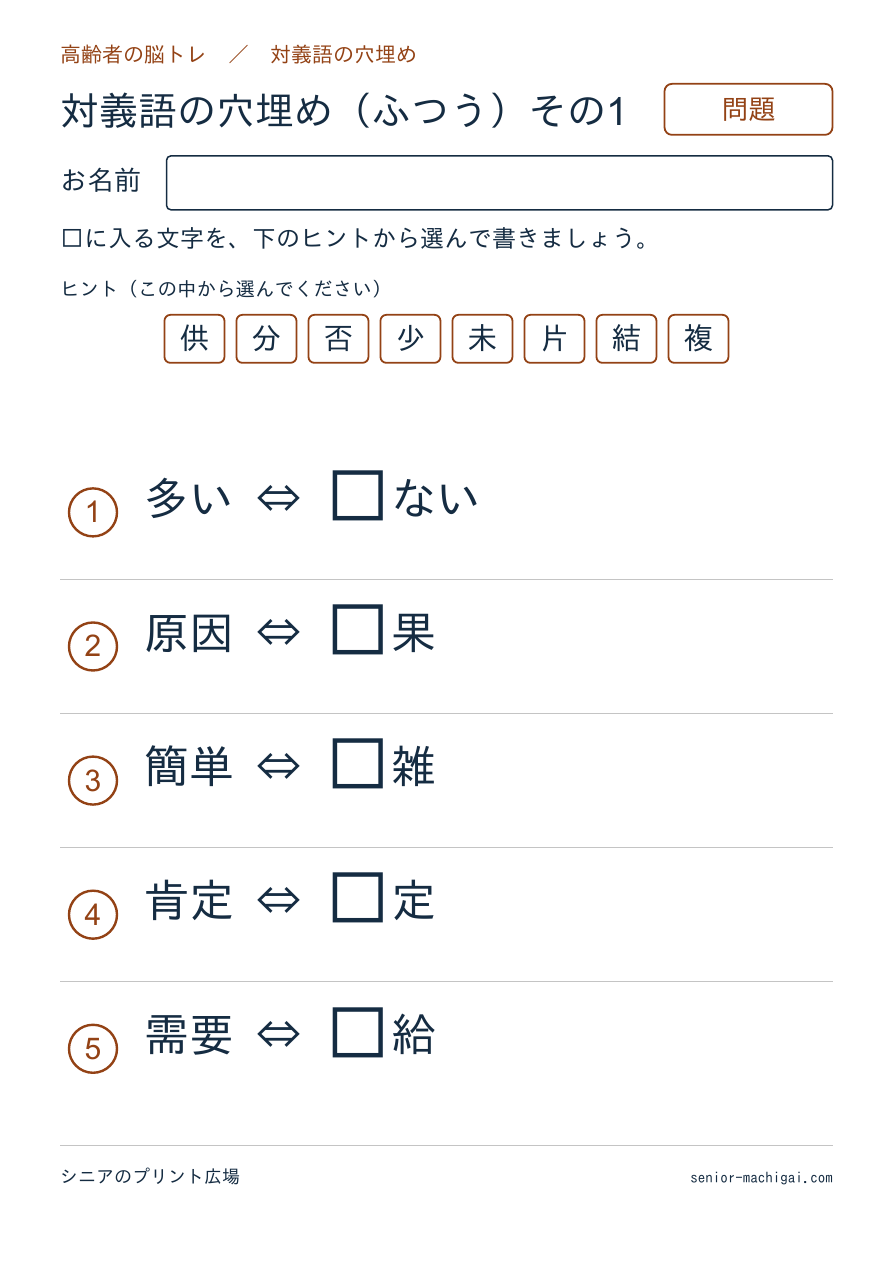Viewport: 893px width, 1263px height.
Task: Select the hint tile 分
Action: [266, 339]
